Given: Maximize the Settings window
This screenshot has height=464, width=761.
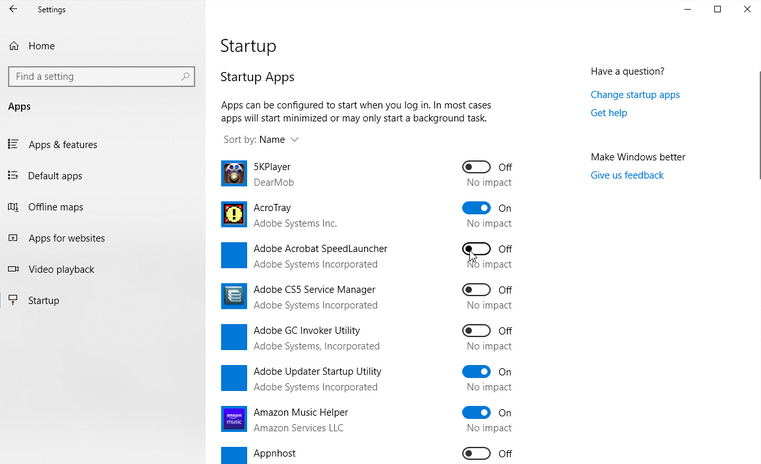Looking at the screenshot, I should pos(717,9).
